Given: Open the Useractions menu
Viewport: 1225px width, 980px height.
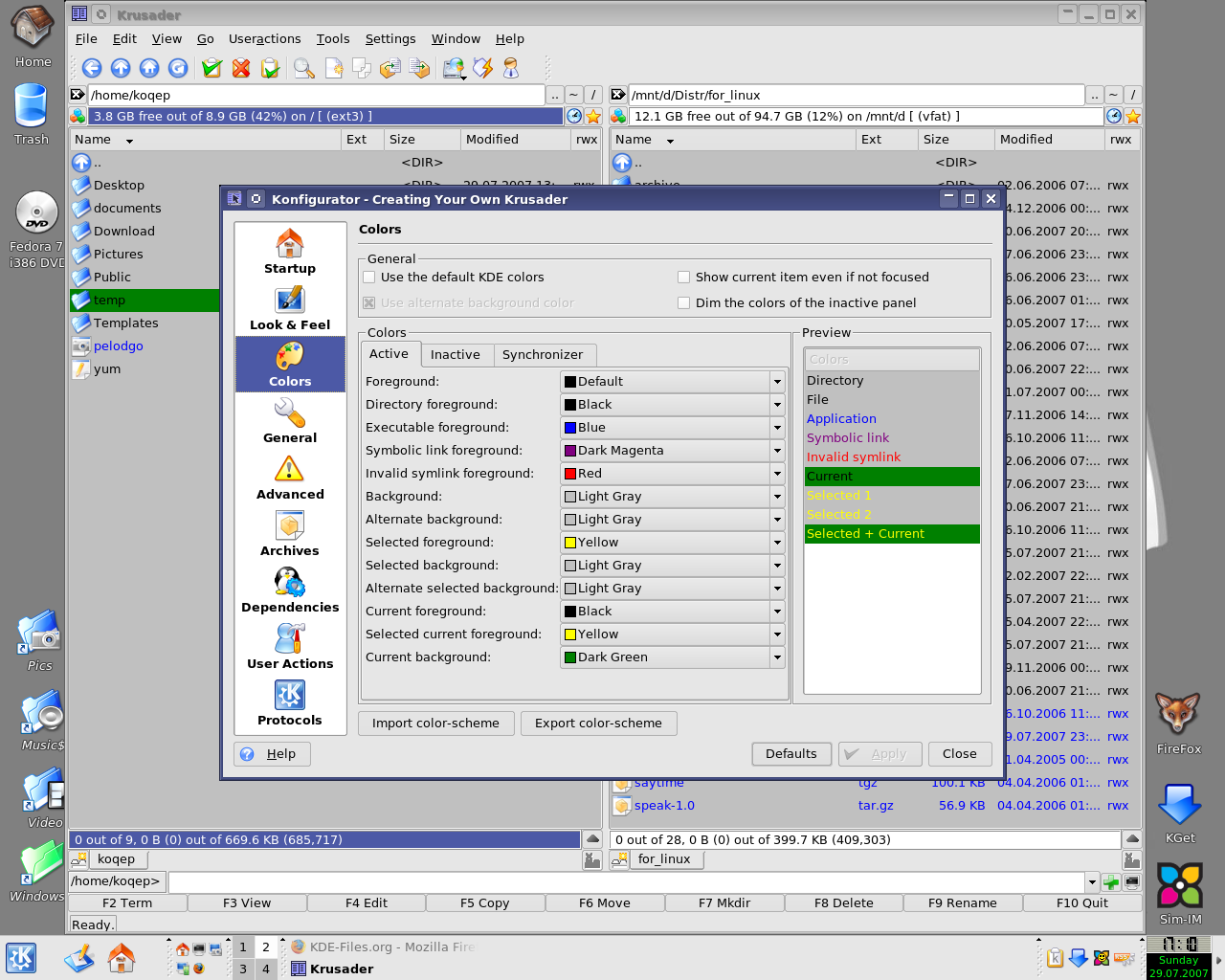Looking at the screenshot, I should tap(265, 39).
